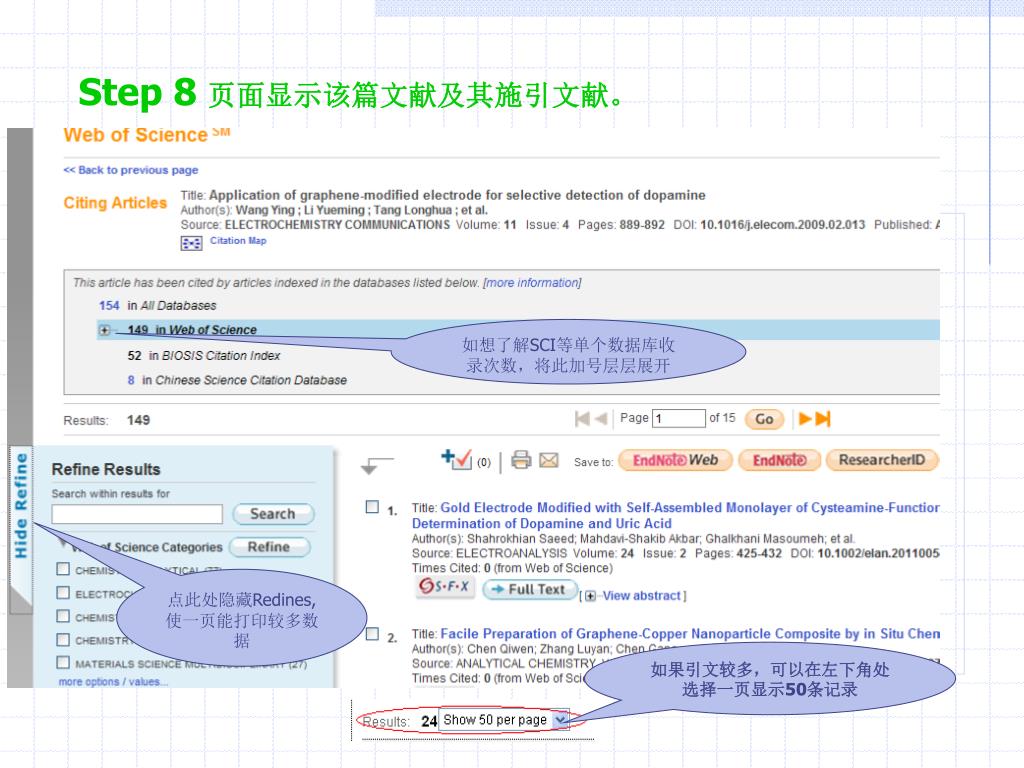
Task: Open the Citation Map icon
Action: (x=191, y=243)
